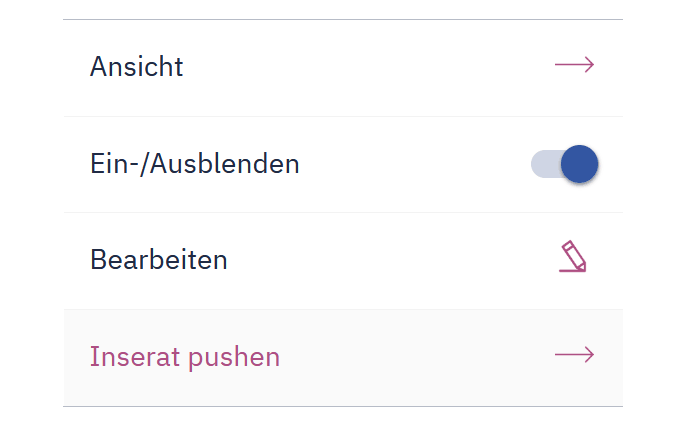Click the Ansicht label text
This screenshot has width=687, height=426.
136,67
